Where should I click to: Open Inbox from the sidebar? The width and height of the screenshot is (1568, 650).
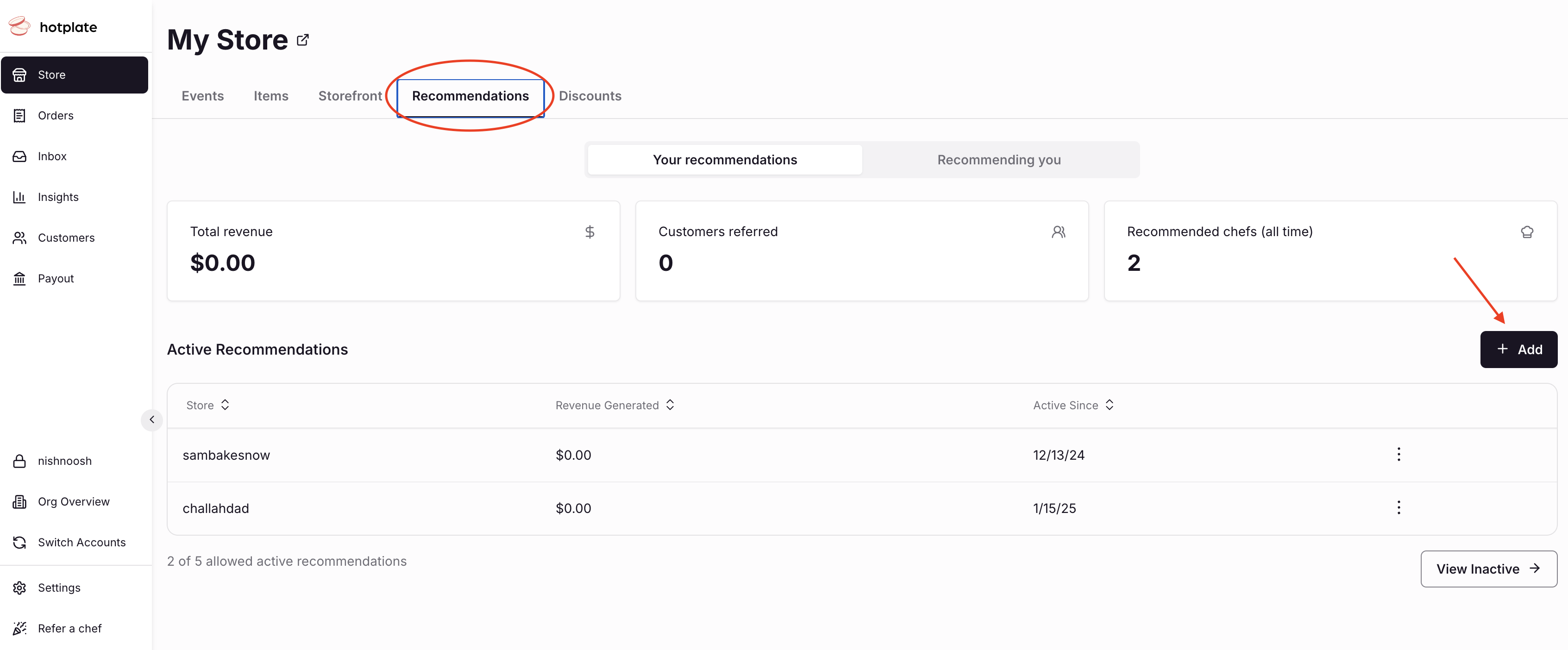point(51,156)
